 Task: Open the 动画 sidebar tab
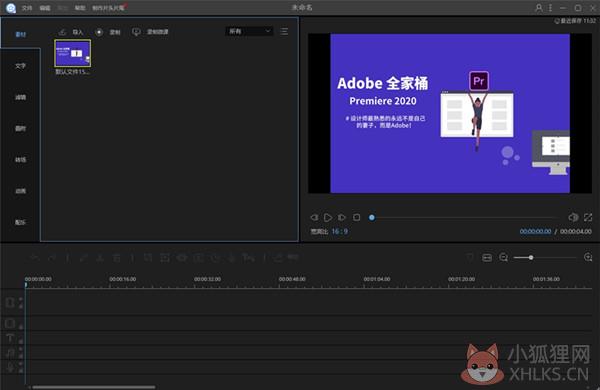[x=20, y=191]
